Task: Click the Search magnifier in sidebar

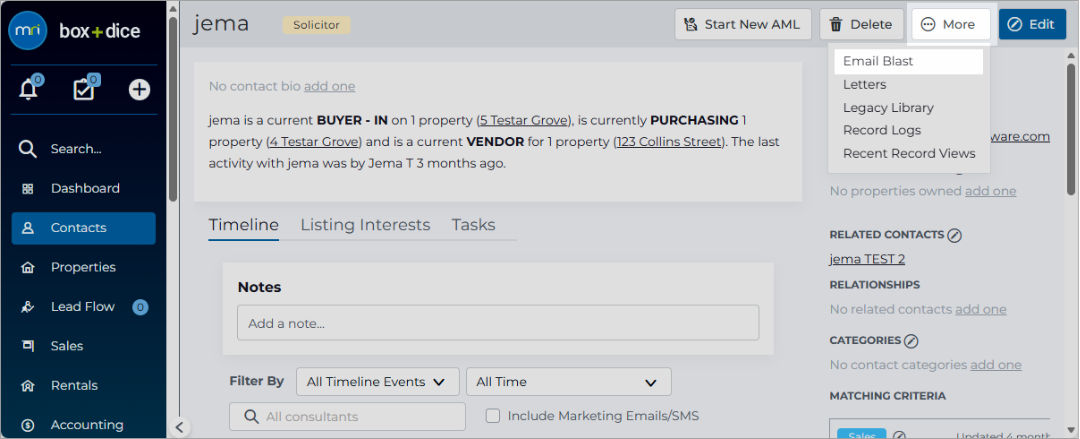Action: [x=28, y=149]
